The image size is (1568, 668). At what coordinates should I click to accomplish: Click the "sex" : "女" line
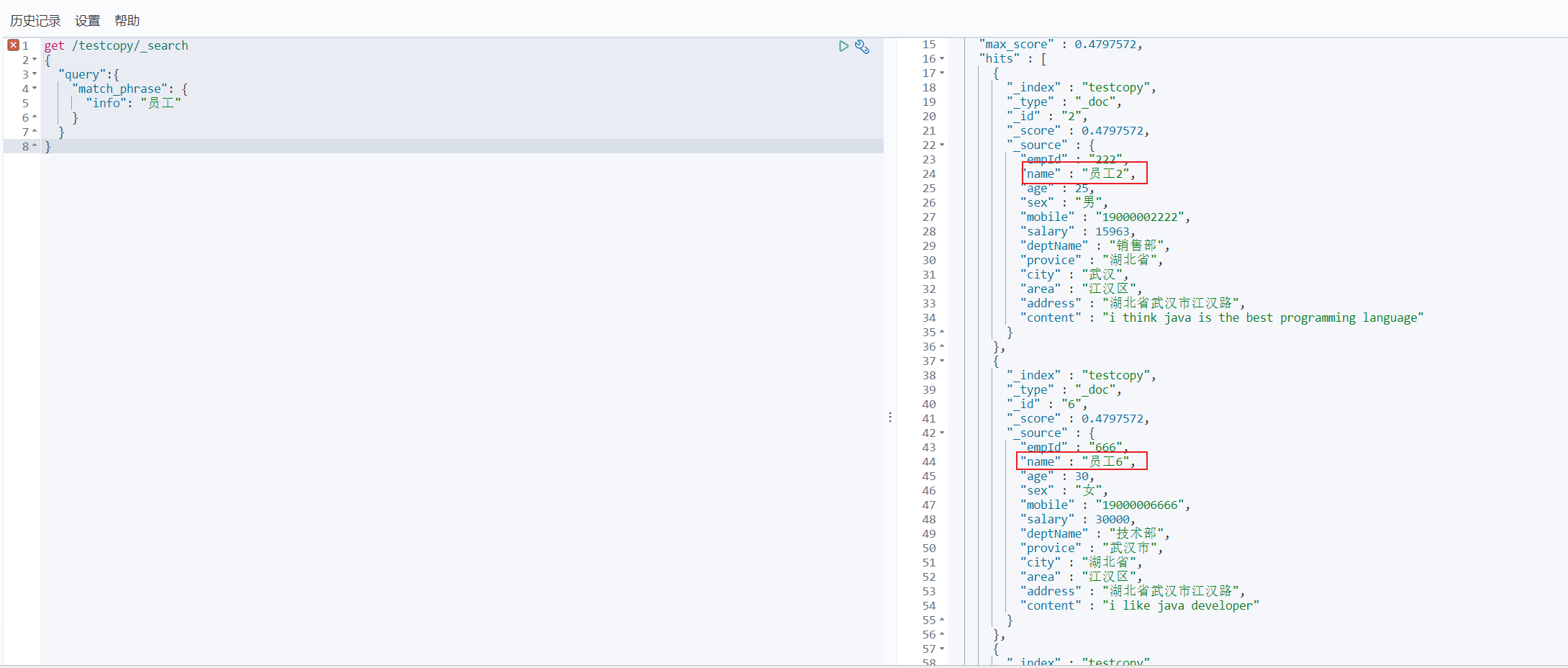[x=1064, y=491]
